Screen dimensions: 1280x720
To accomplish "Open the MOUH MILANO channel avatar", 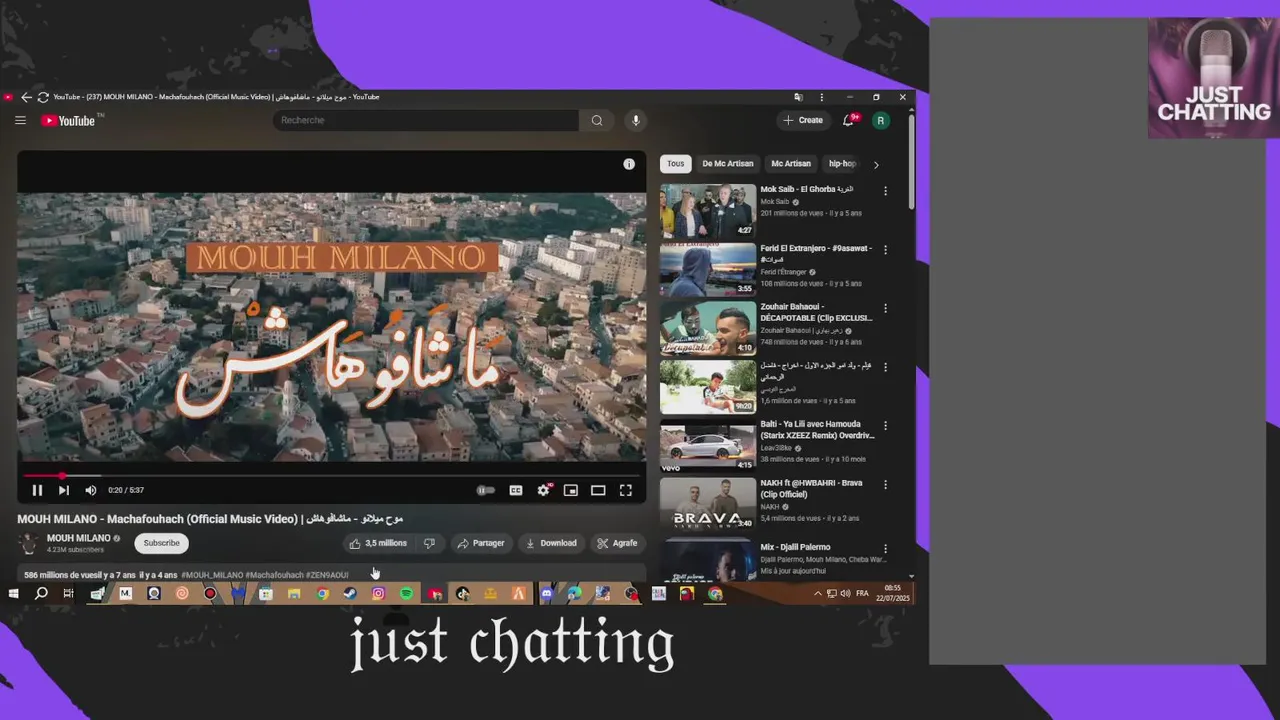I will pos(29,543).
